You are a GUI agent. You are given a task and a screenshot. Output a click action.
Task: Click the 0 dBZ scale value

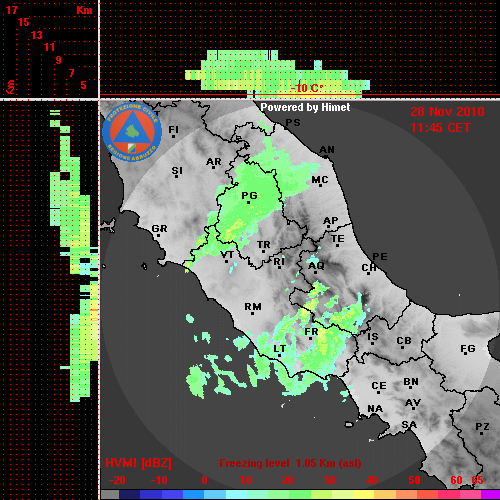pos(204,480)
